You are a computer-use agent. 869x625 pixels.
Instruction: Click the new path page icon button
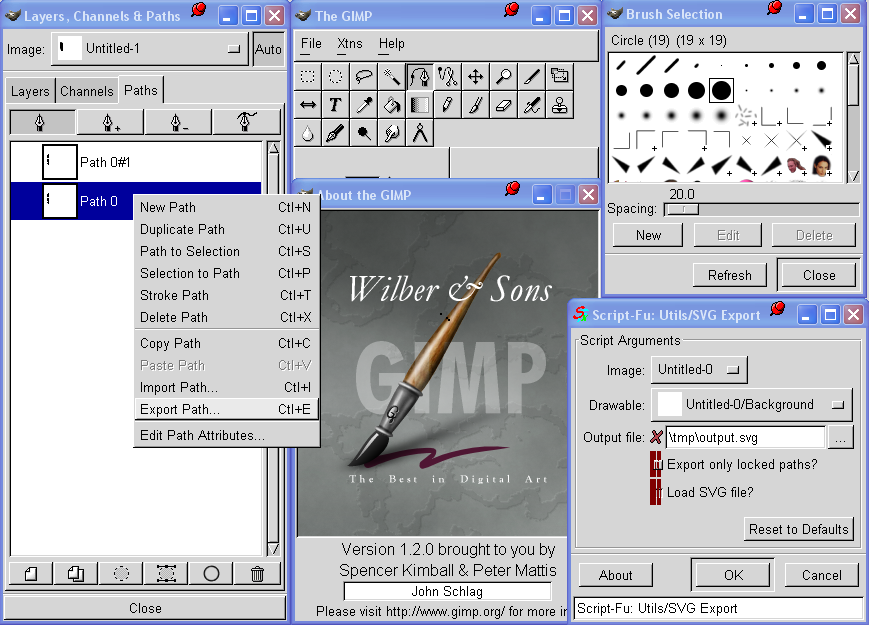pyautogui.click(x=31, y=573)
